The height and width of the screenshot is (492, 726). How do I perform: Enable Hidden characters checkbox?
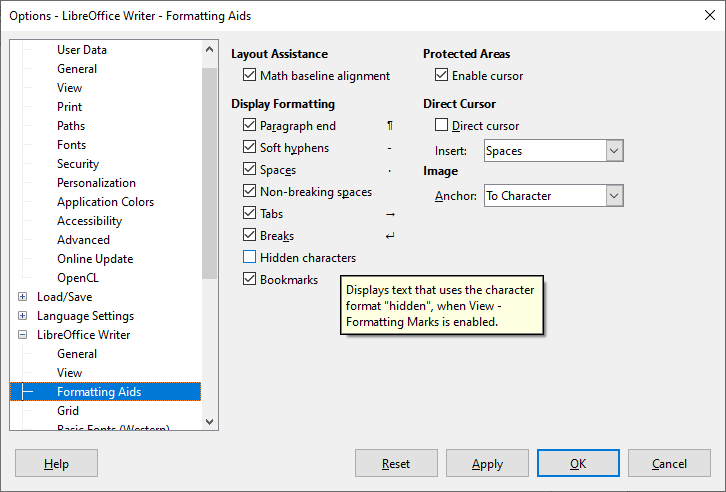click(x=249, y=257)
